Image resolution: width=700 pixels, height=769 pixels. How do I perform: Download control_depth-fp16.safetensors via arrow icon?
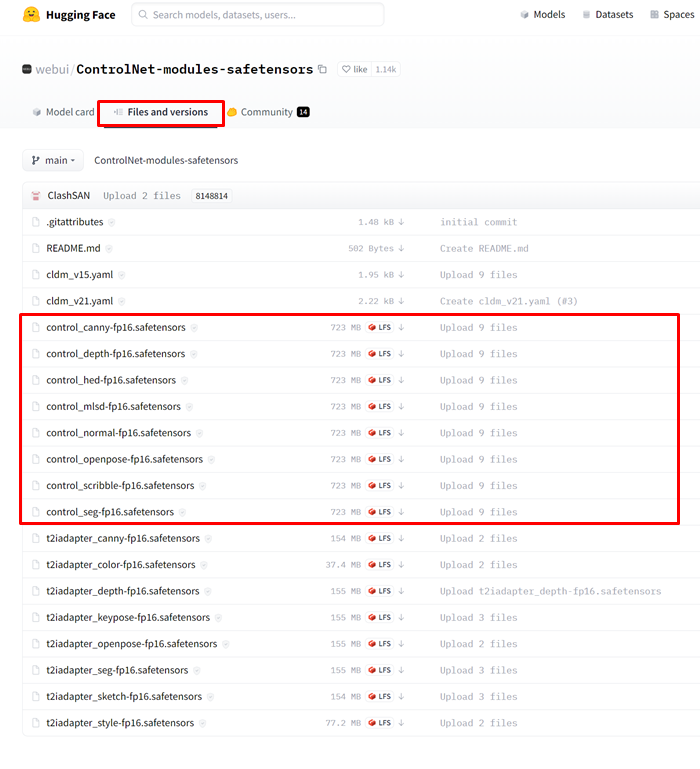pyautogui.click(x=401, y=354)
